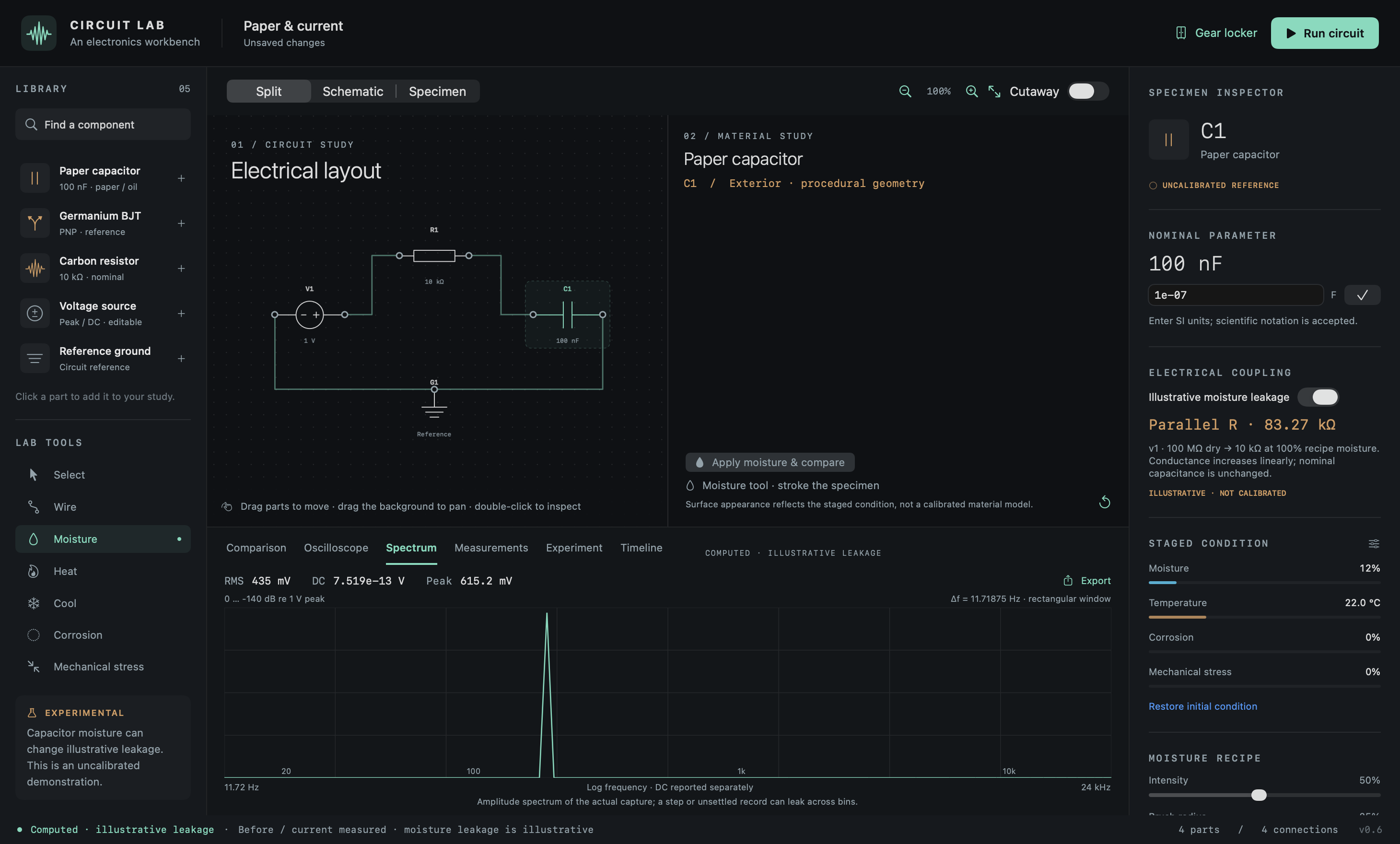Open staged condition settings sliders icon

coord(1374,544)
